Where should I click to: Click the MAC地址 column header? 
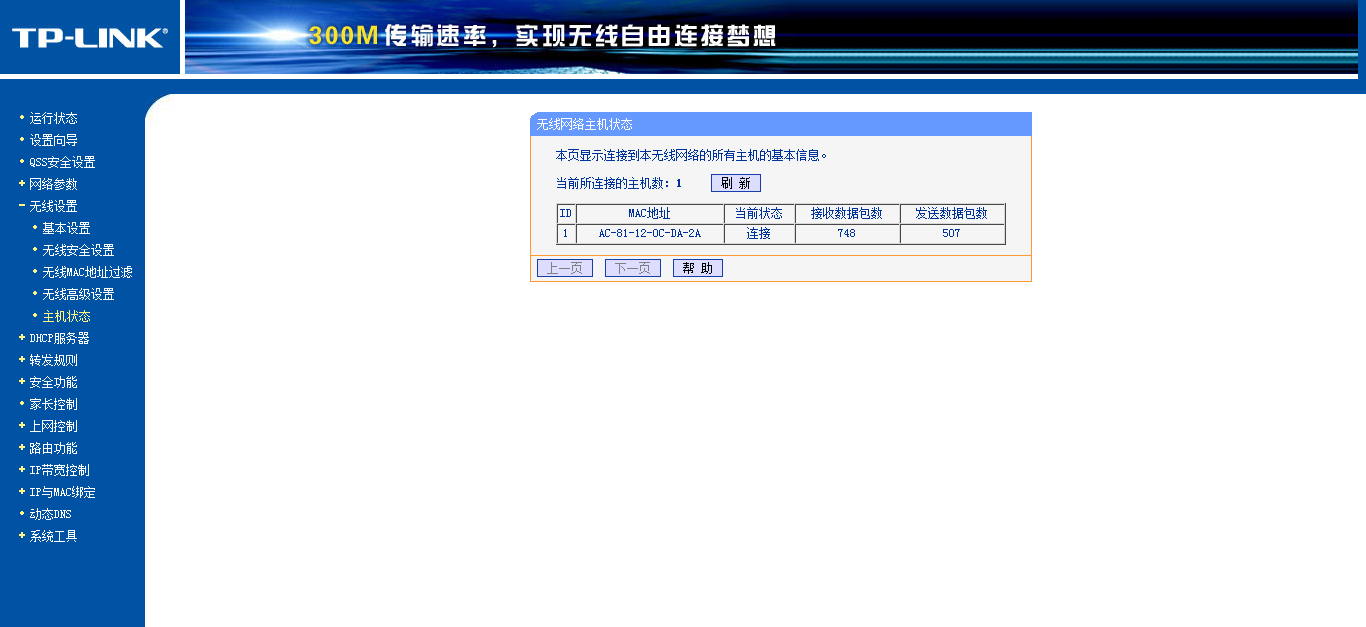650,214
